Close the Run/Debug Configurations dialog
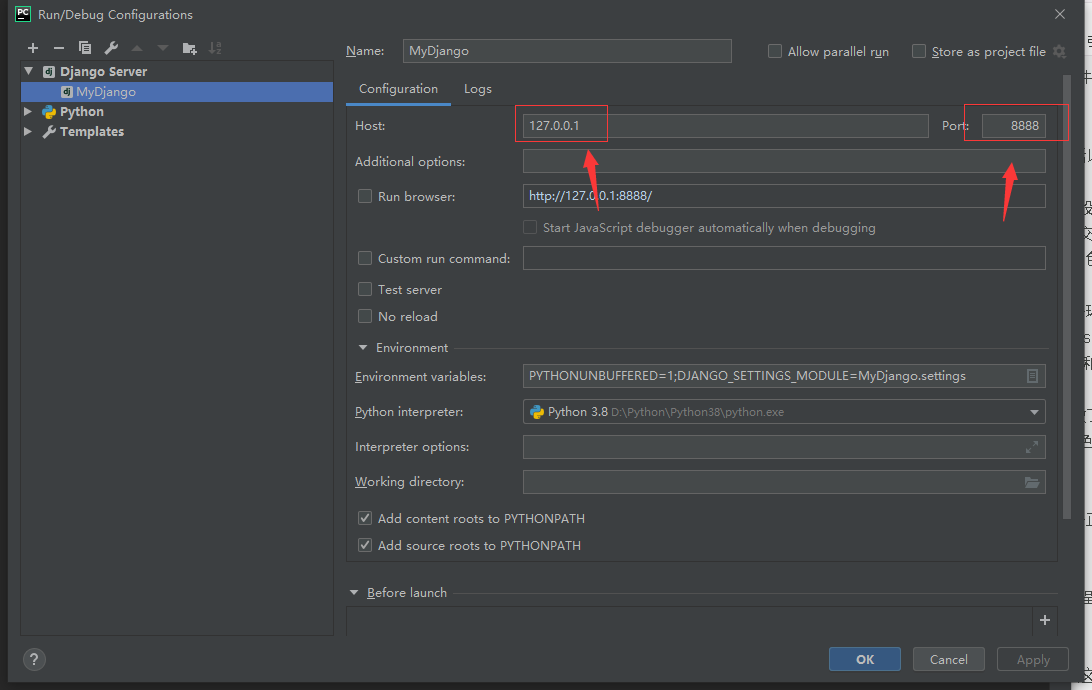Screen dimensions: 1092x690 click(x=1060, y=14)
